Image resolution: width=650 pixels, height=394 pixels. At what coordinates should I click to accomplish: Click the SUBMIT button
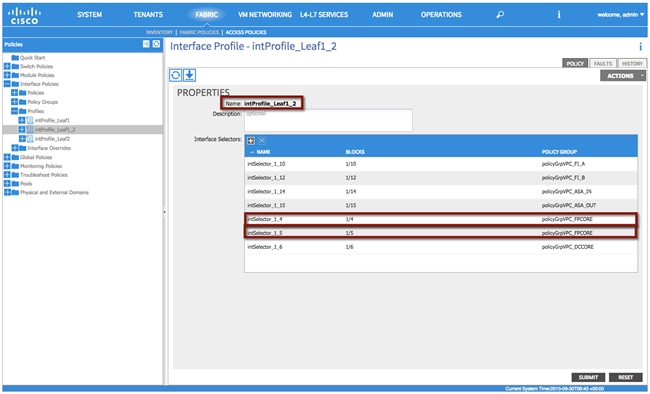point(588,377)
